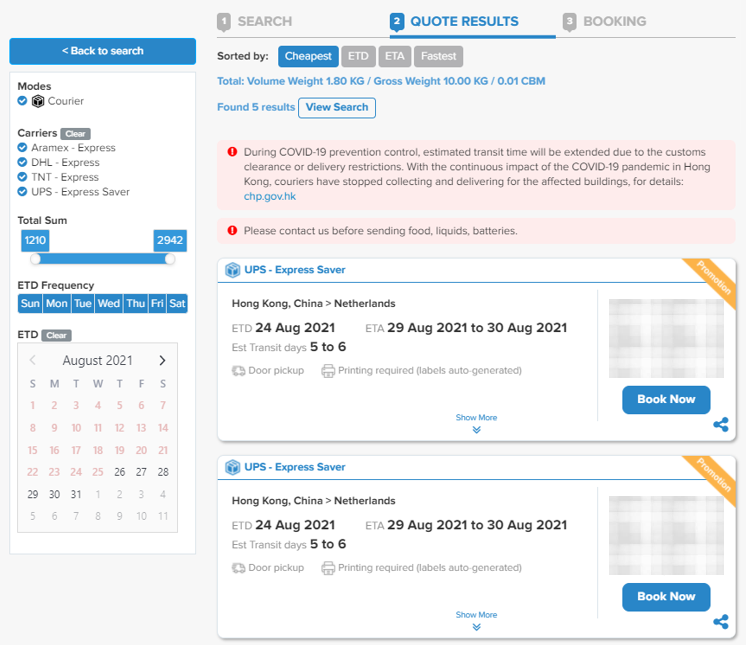
Task: Go to next month in ETD calendar
Action: pyautogui.click(x=162, y=360)
